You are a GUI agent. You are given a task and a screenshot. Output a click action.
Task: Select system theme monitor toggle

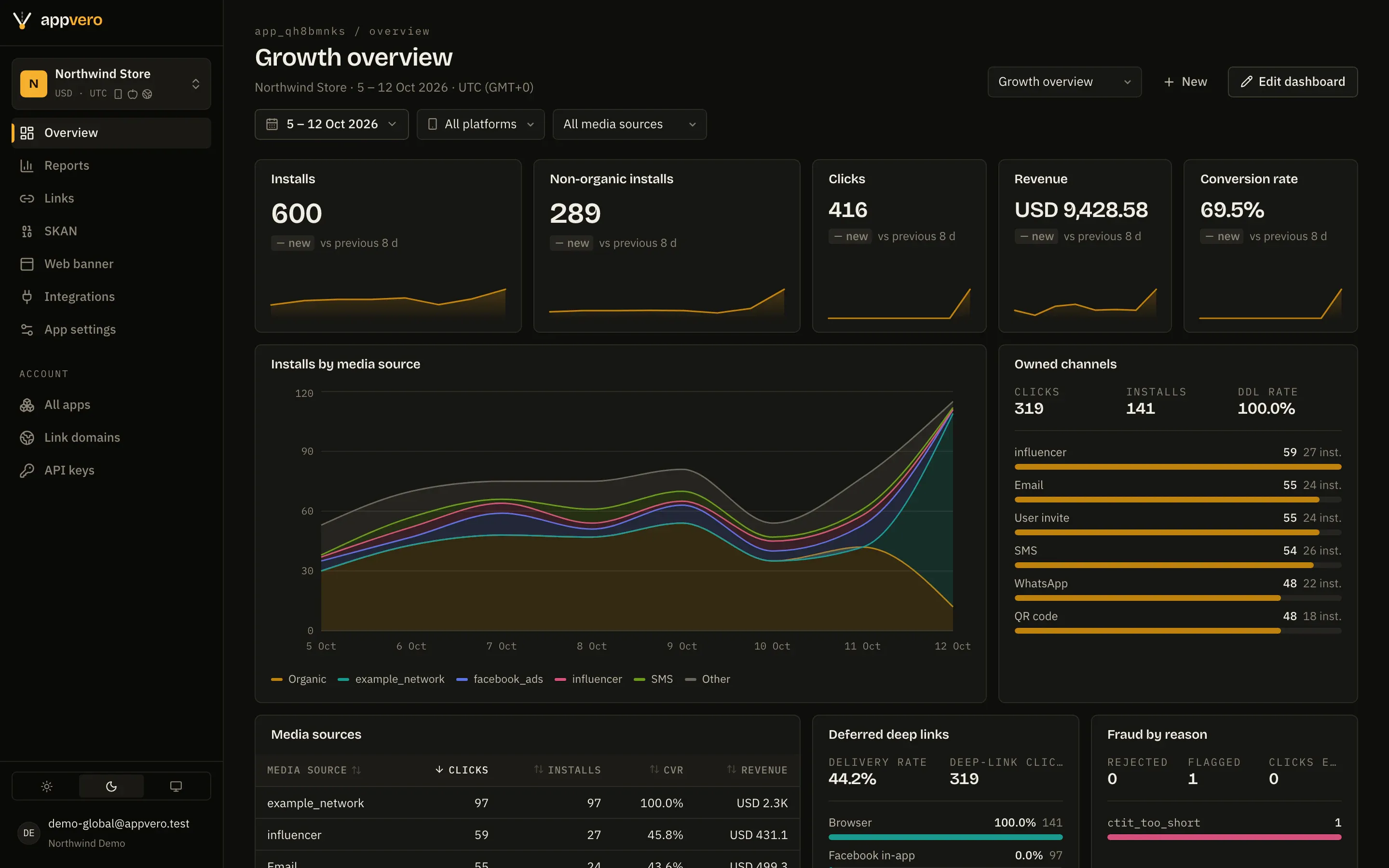(176, 787)
